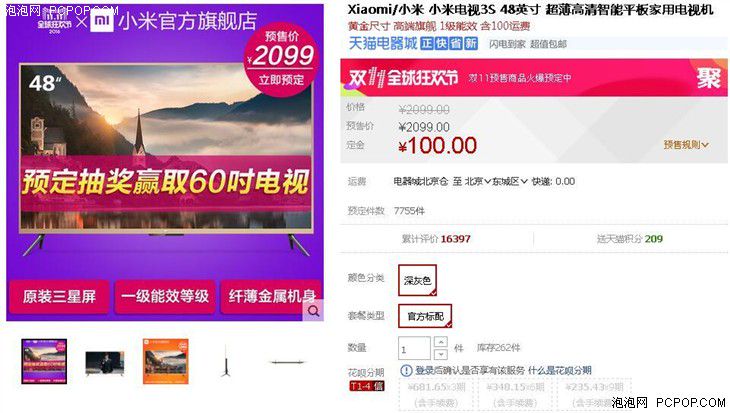Click the quantity input field
The width and height of the screenshot is (730, 413).
point(414,348)
